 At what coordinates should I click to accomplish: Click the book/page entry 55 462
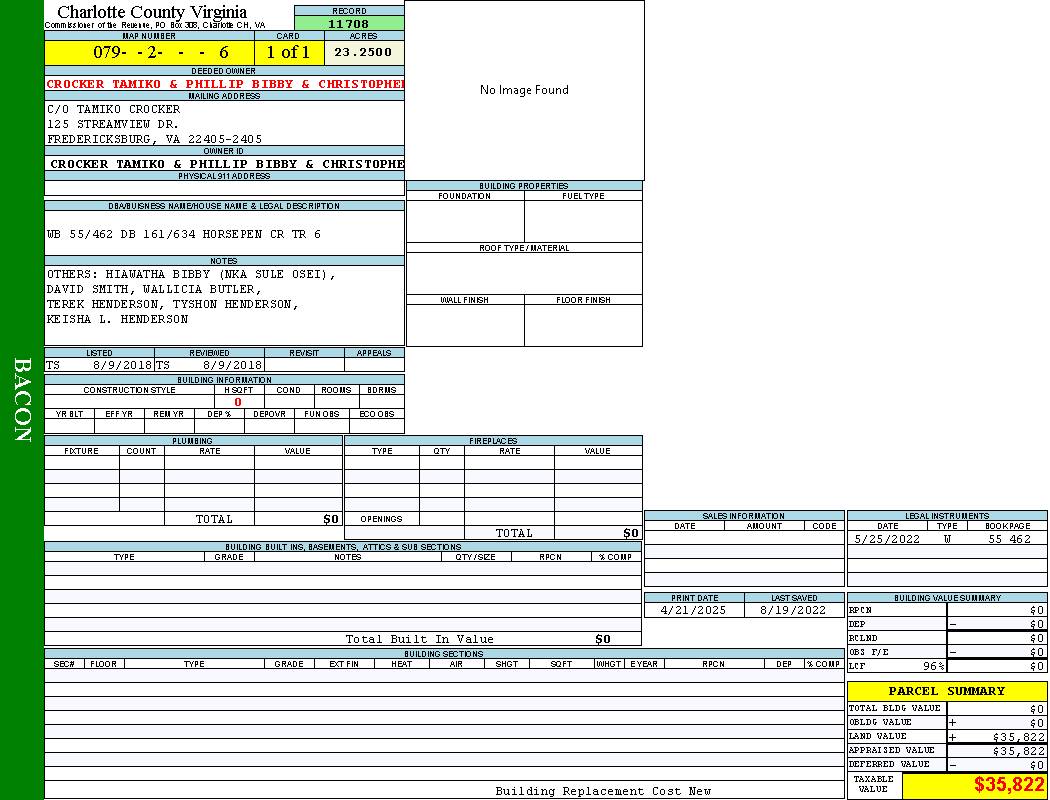1009,539
